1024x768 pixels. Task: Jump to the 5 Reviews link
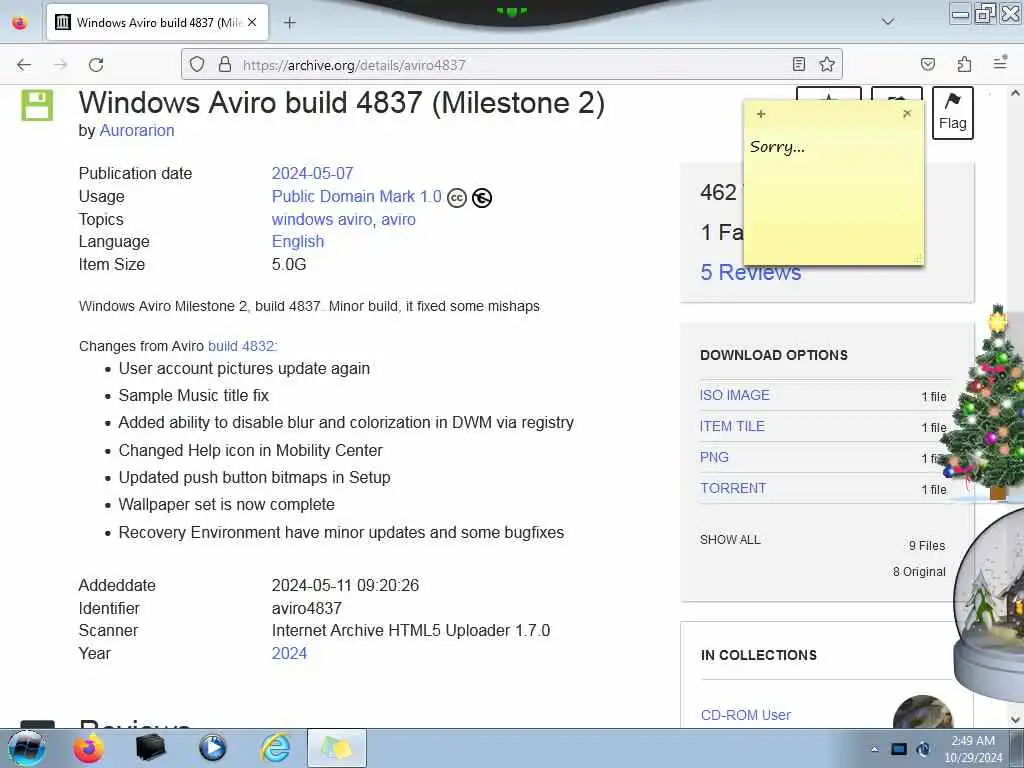tap(750, 272)
